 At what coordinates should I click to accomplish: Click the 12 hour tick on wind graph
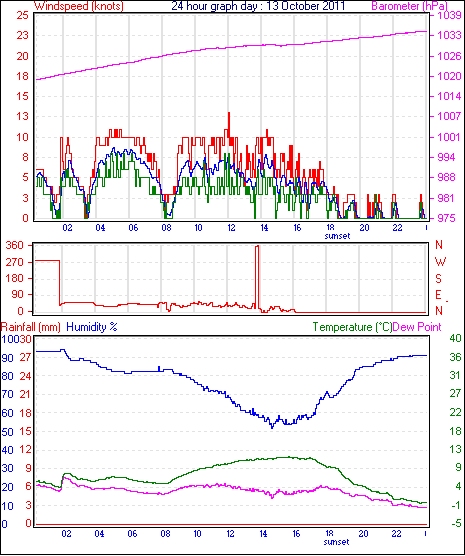(231, 227)
